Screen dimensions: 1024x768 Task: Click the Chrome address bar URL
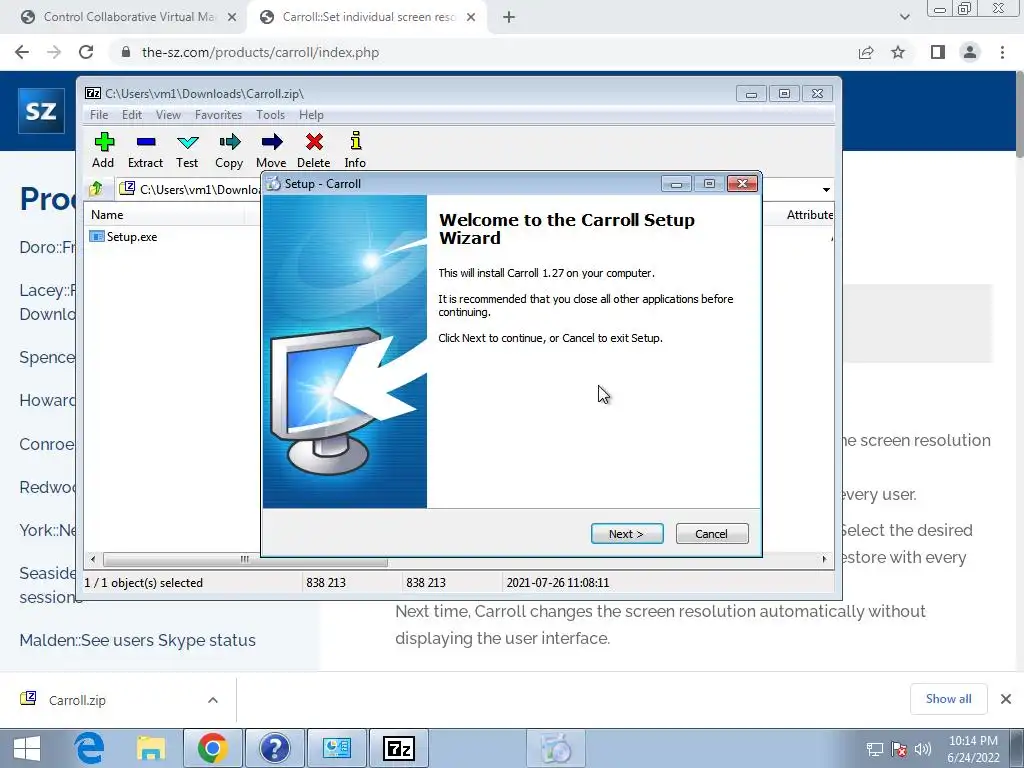point(260,52)
